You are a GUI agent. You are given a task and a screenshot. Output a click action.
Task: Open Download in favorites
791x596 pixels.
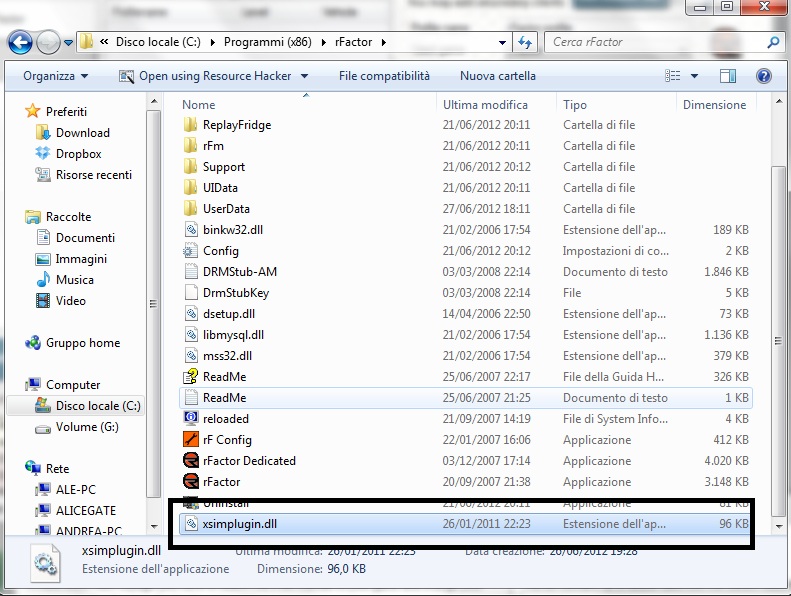[x=83, y=133]
